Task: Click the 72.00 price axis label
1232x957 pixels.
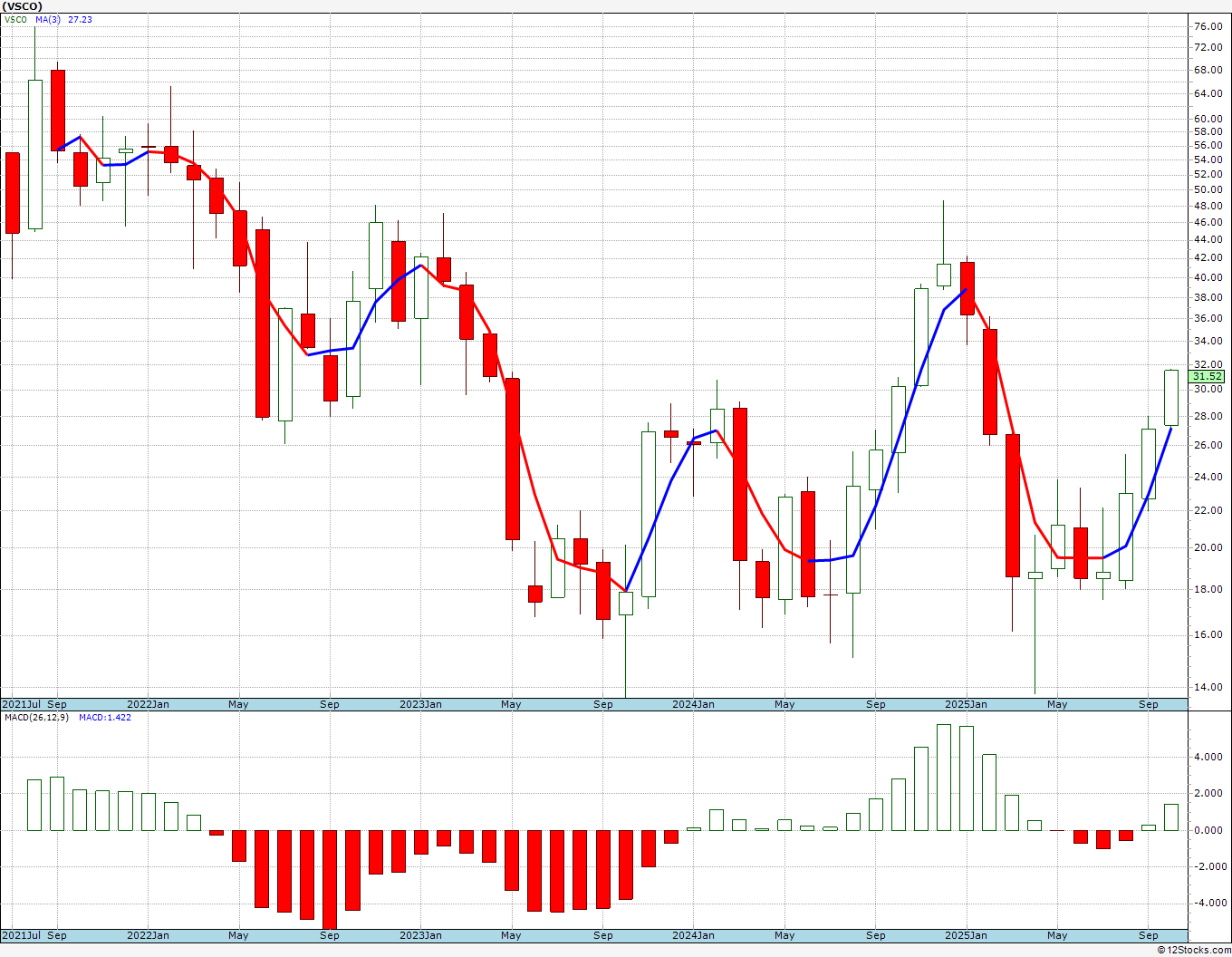Action: pyautogui.click(x=1208, y=47)
